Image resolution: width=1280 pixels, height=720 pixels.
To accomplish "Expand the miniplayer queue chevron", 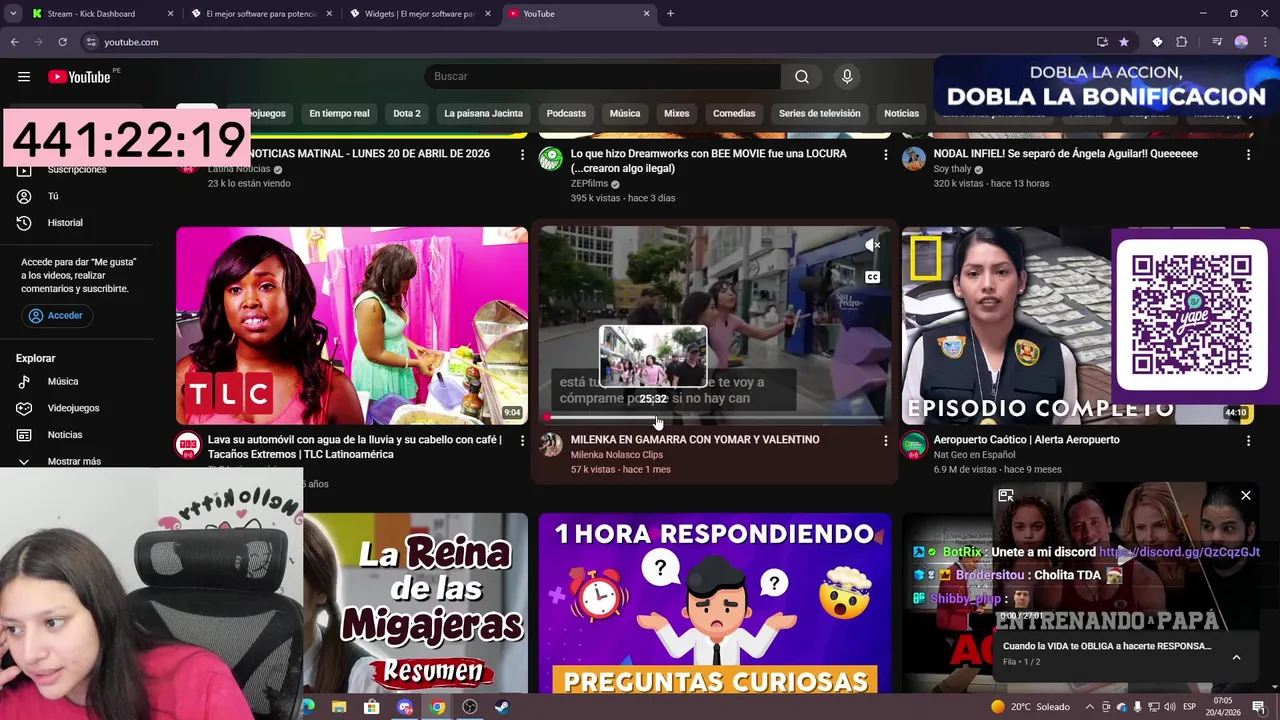I will [x=1236, y=658].
